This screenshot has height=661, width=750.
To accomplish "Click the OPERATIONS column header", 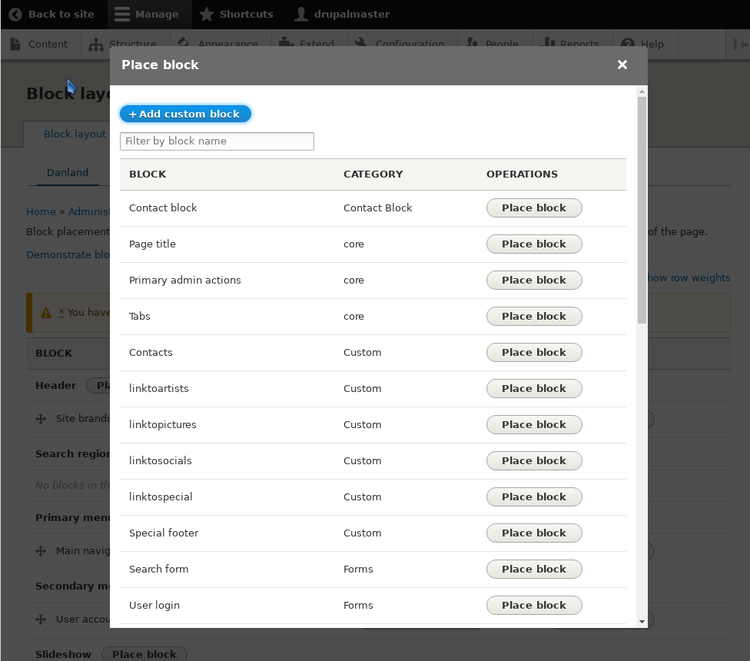I will [522, 174].
